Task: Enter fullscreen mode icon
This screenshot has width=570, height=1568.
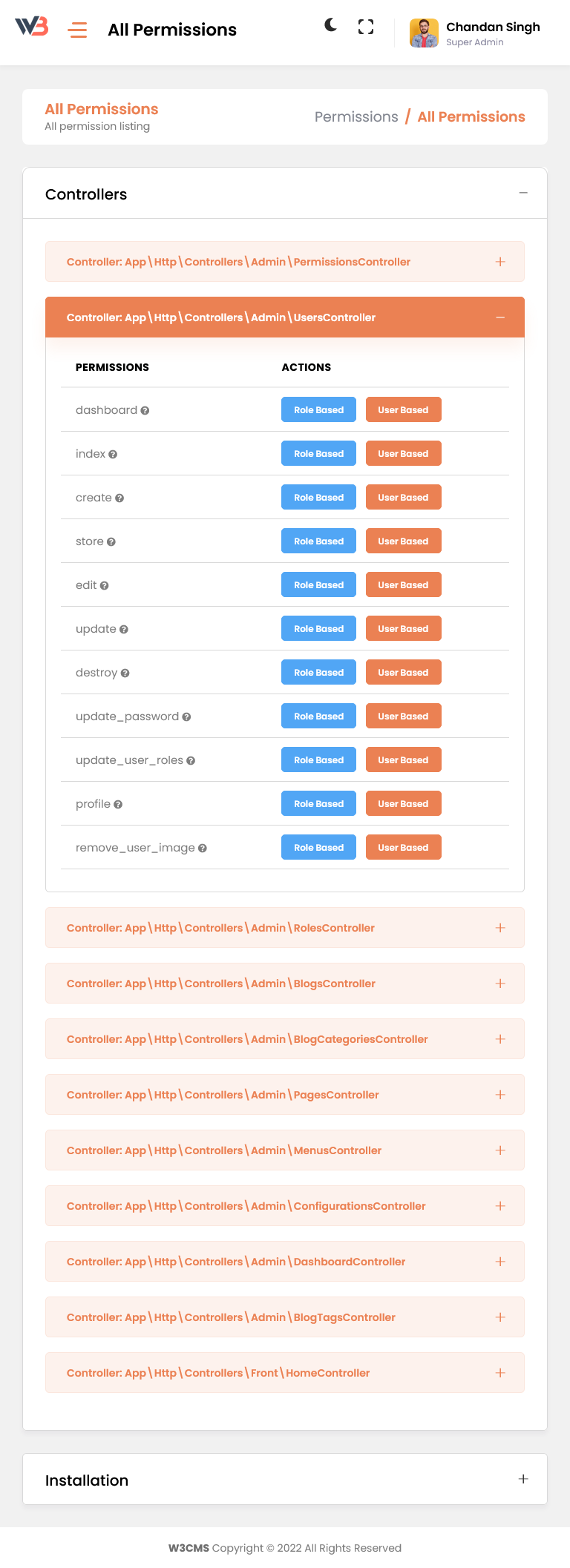Action: [366, 27]
